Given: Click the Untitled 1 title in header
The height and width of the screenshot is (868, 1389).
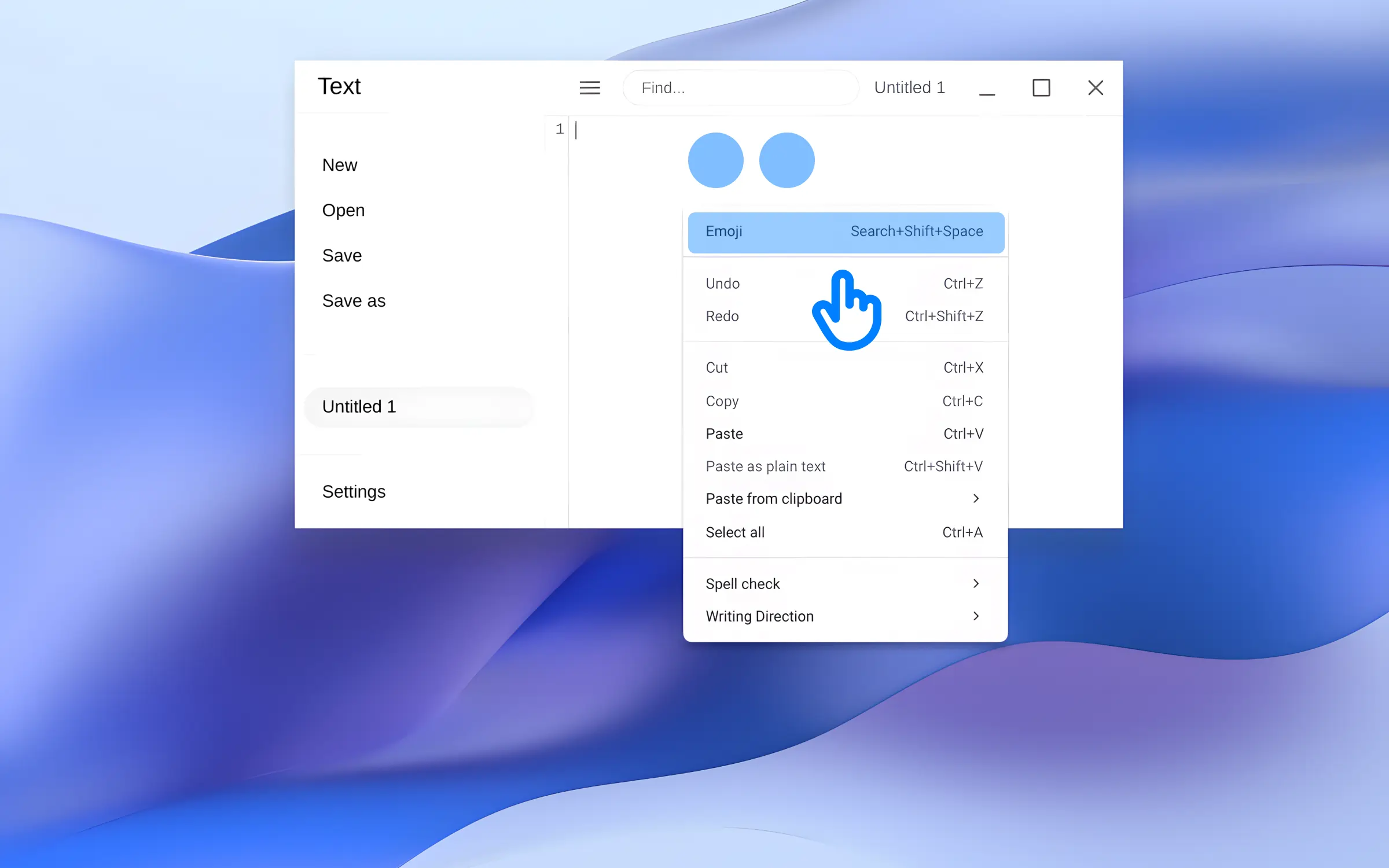Looking at the screenshot, I should 909,87.
